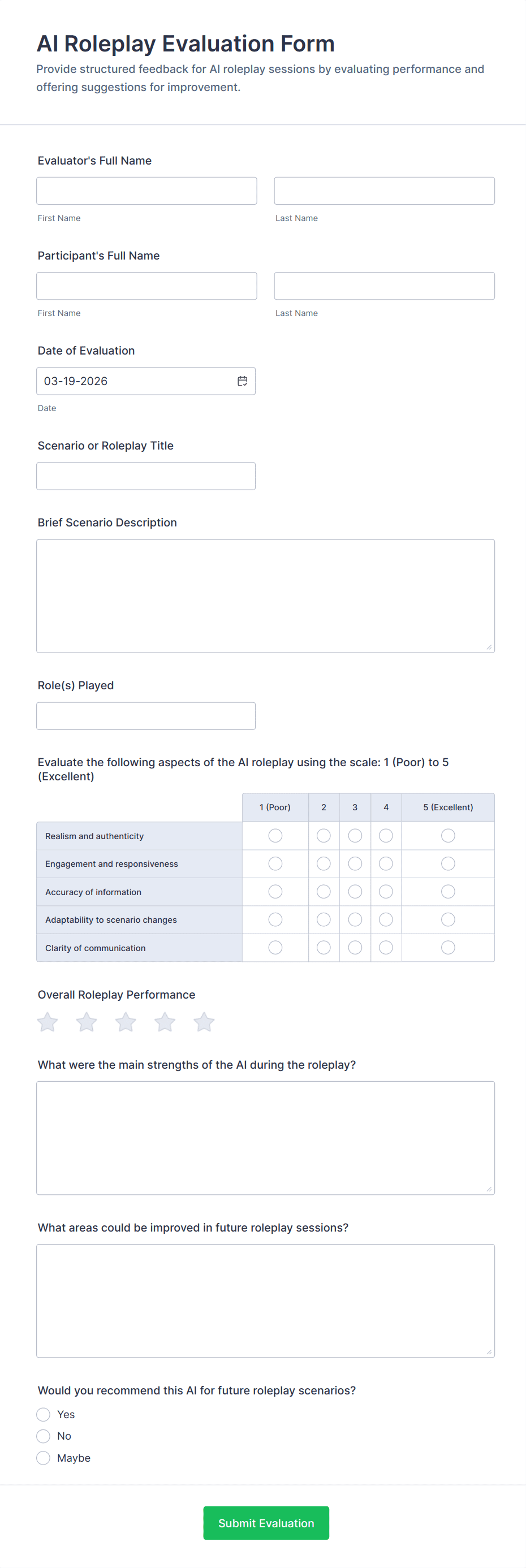Select No for recommending this AI
The height and width of the screenshot is (1568, 526).
tap(43, 1436)
